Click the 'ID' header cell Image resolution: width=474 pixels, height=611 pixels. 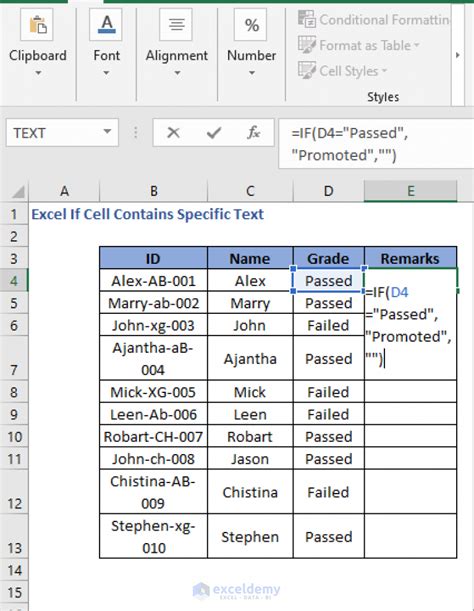point(153,258)
